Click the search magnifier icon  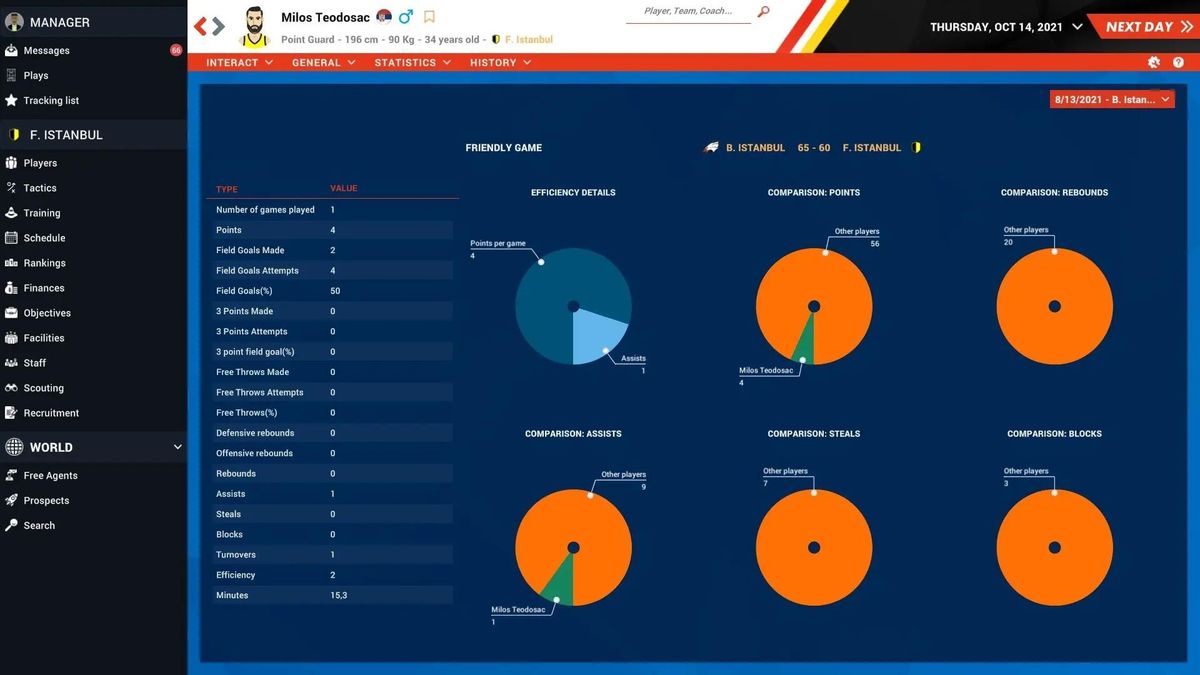click(764, 12)
